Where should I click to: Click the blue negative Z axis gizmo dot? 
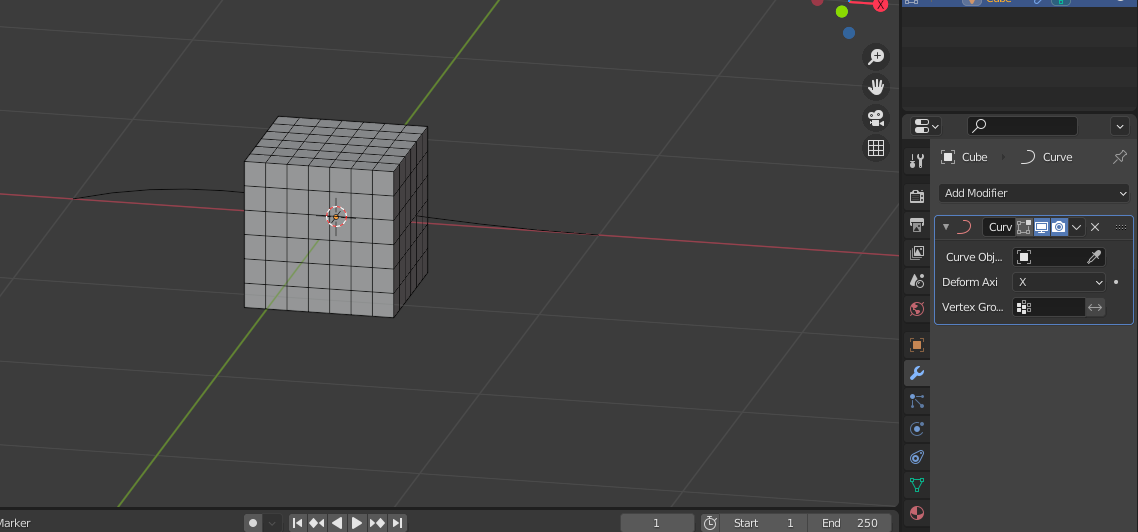coord(849,33)
